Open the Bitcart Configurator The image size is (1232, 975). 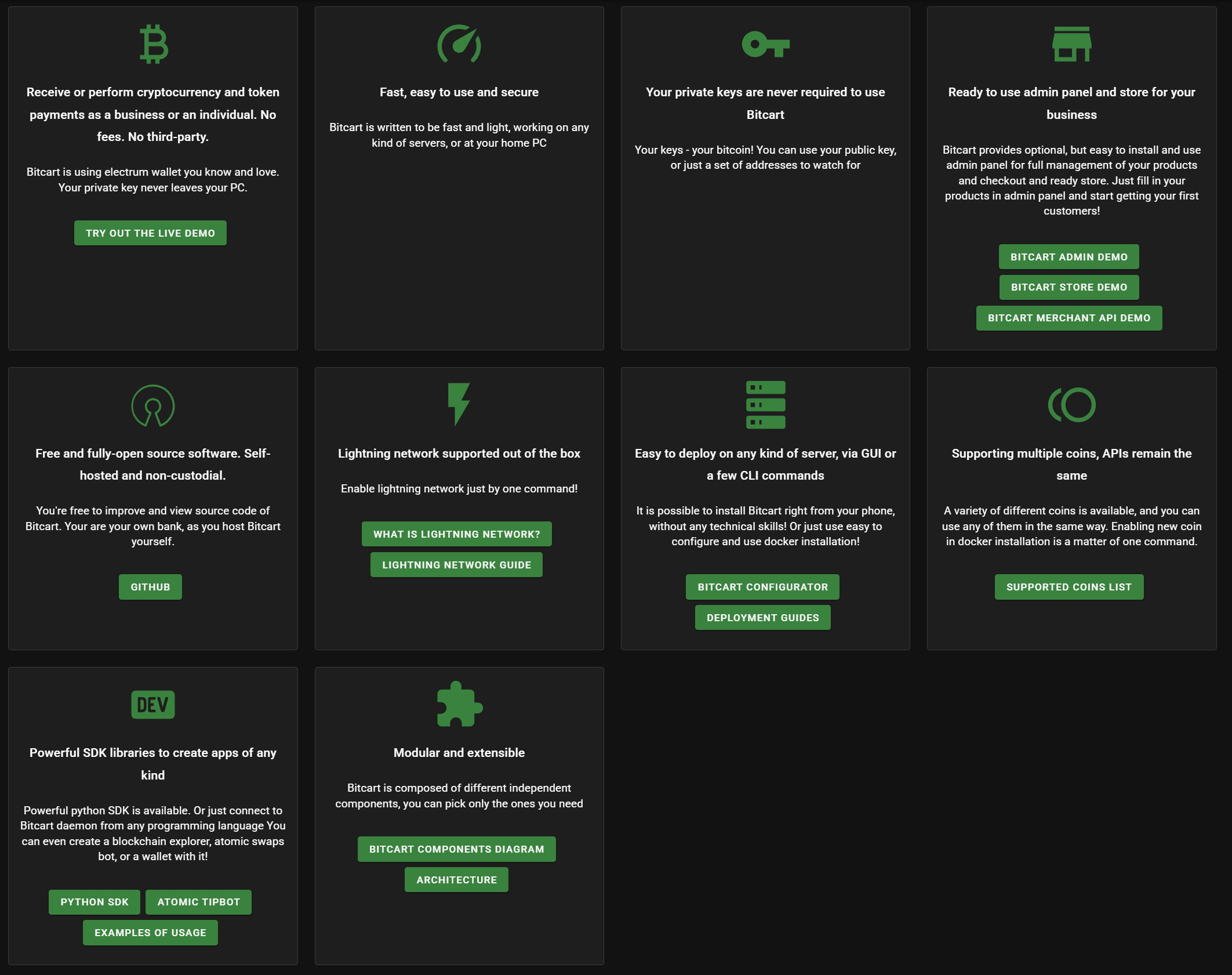tap(762, 587)
